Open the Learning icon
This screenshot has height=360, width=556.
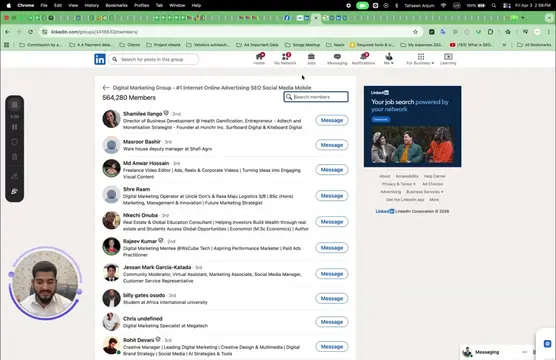448,59
